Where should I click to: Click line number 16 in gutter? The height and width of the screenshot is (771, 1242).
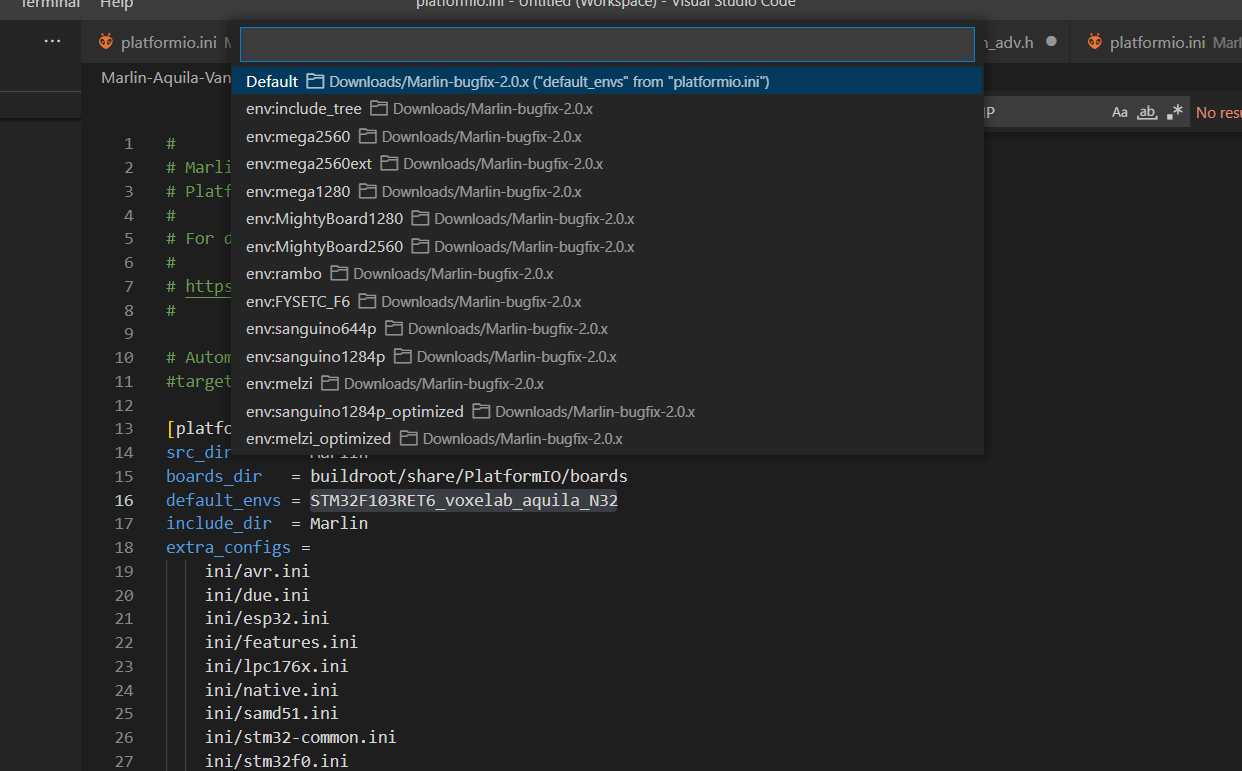pyautogui.click(x=124, y=500)
